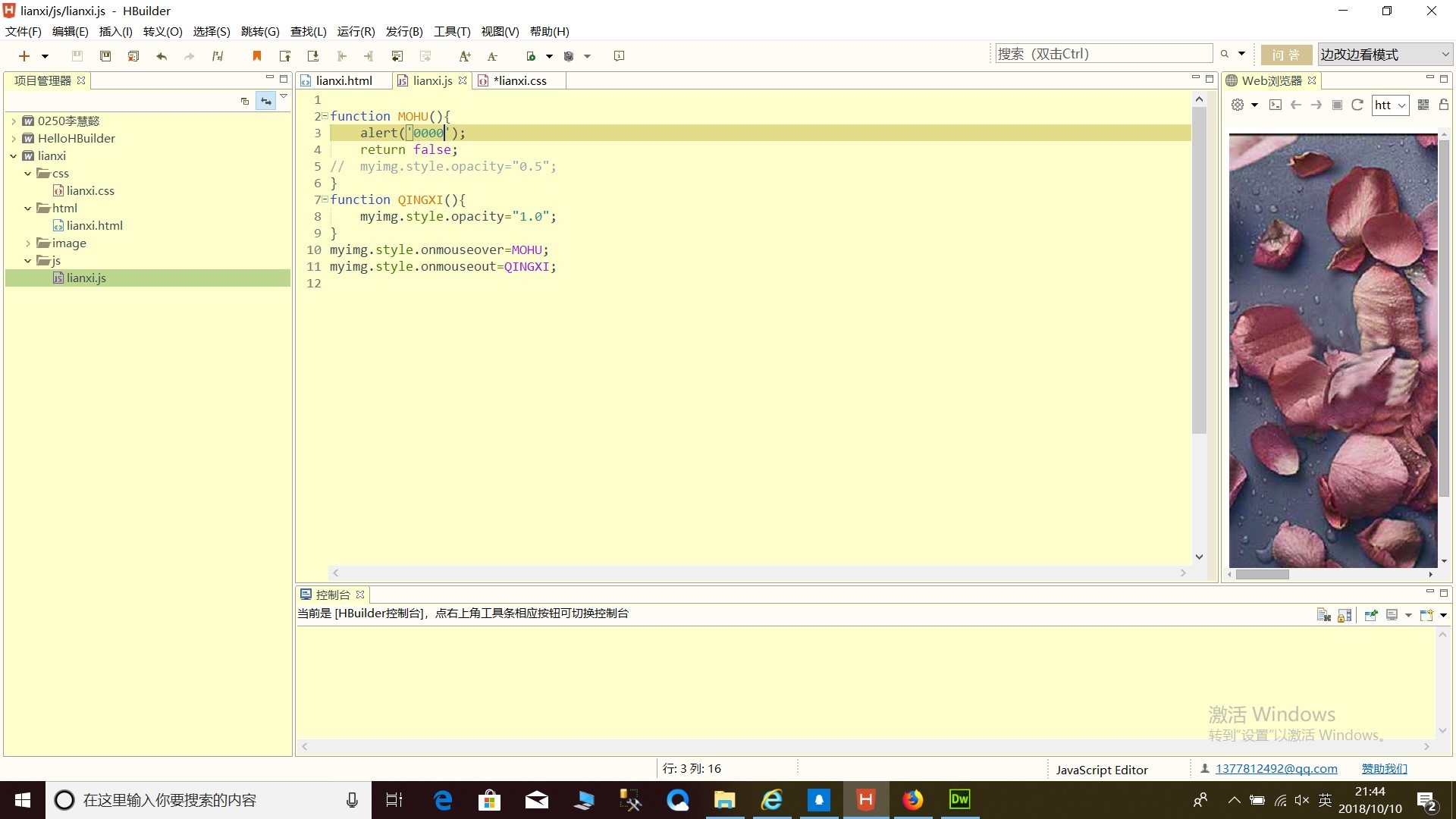Click the increase font size A+ icon
The width and height of the screenshot is (1456, 819).
click(465, 56)
